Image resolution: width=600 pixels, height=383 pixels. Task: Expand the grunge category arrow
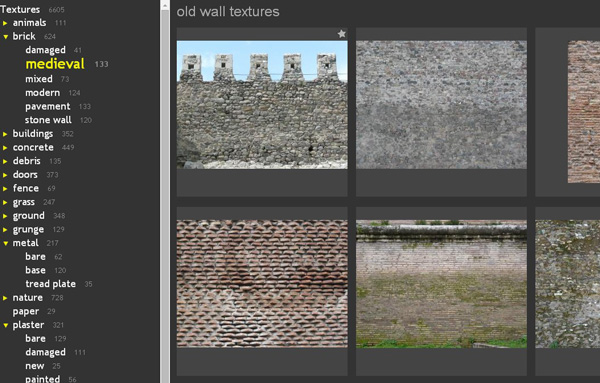coord(5,230)
